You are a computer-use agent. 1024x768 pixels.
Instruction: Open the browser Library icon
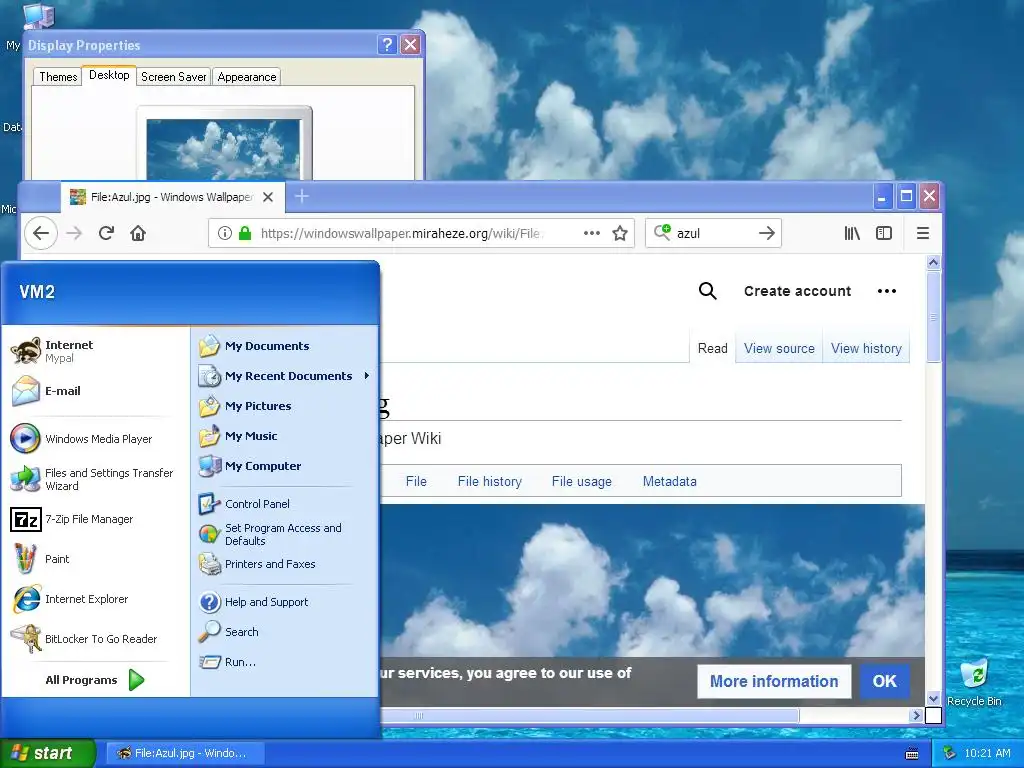click(852, 233)
